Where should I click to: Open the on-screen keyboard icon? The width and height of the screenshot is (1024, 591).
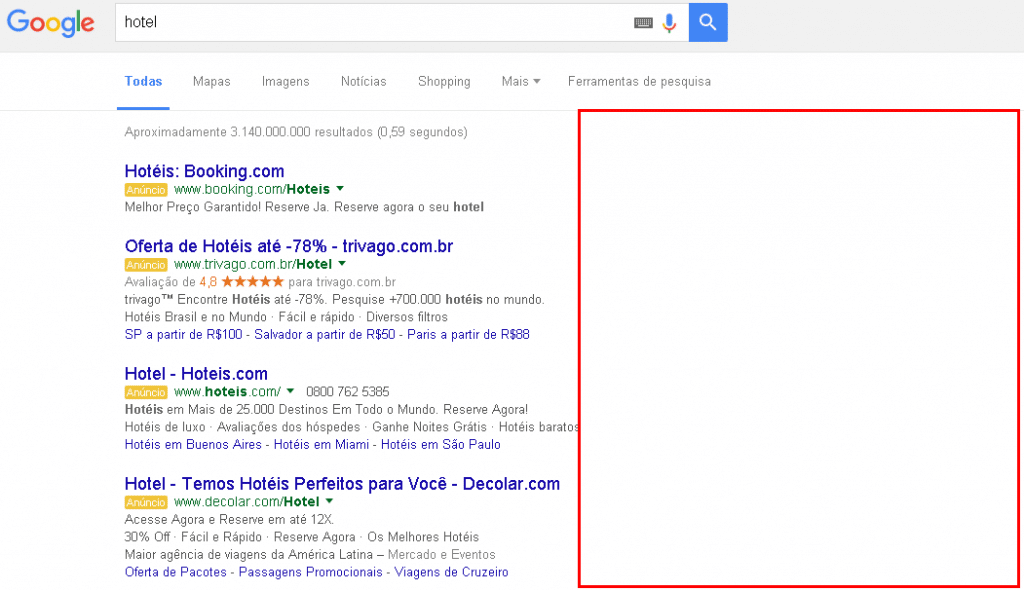click(643, 23)
